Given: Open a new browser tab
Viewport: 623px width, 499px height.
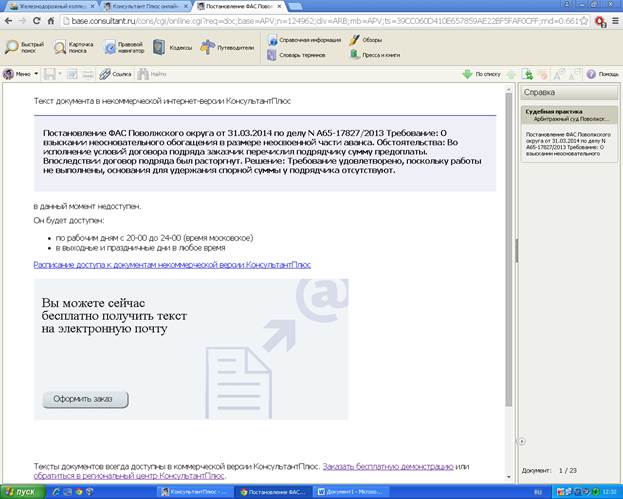Looking at the screenshot, I should pos(294,6).
